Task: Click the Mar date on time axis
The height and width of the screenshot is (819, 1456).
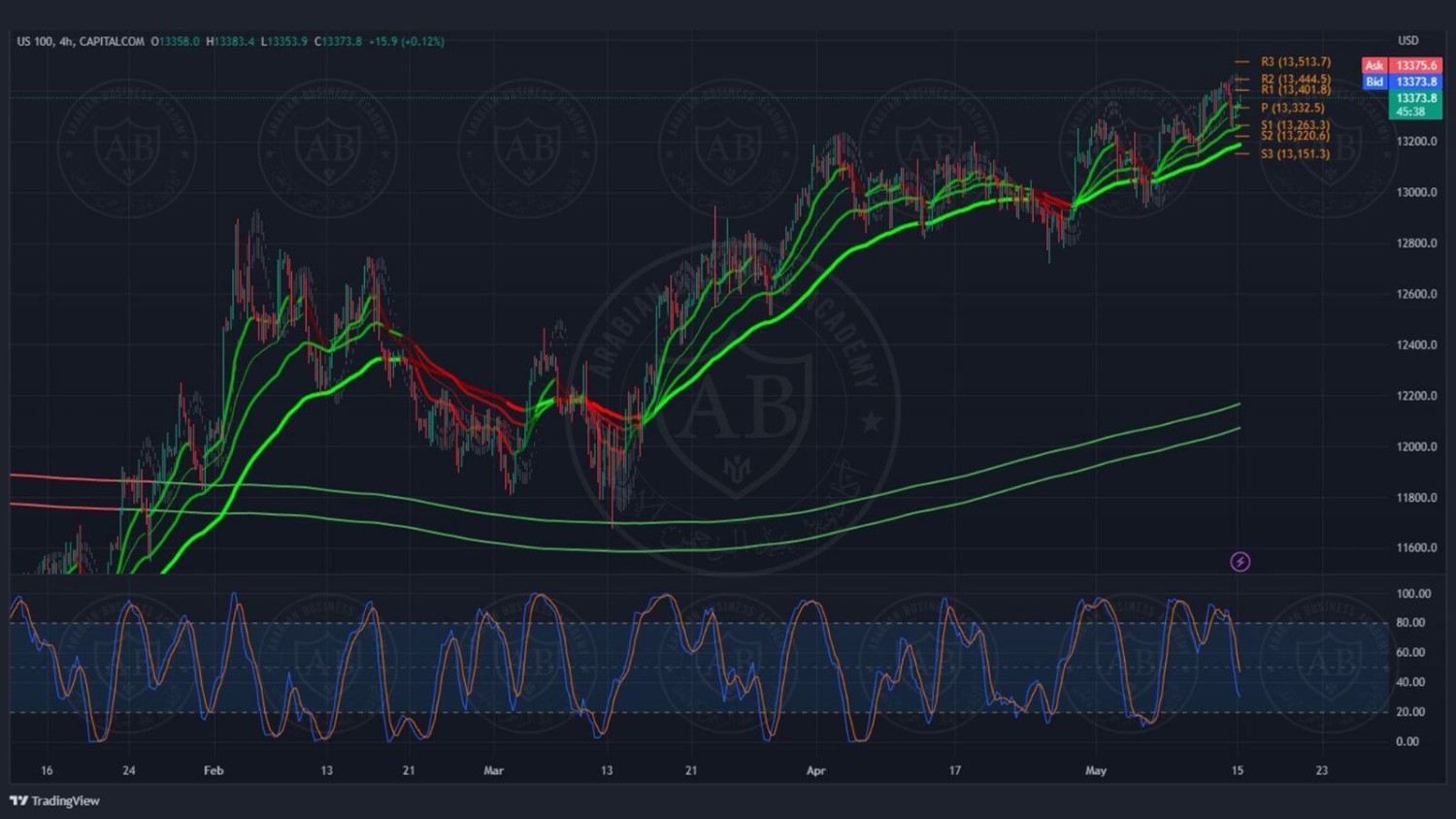Action: point(493,770)
